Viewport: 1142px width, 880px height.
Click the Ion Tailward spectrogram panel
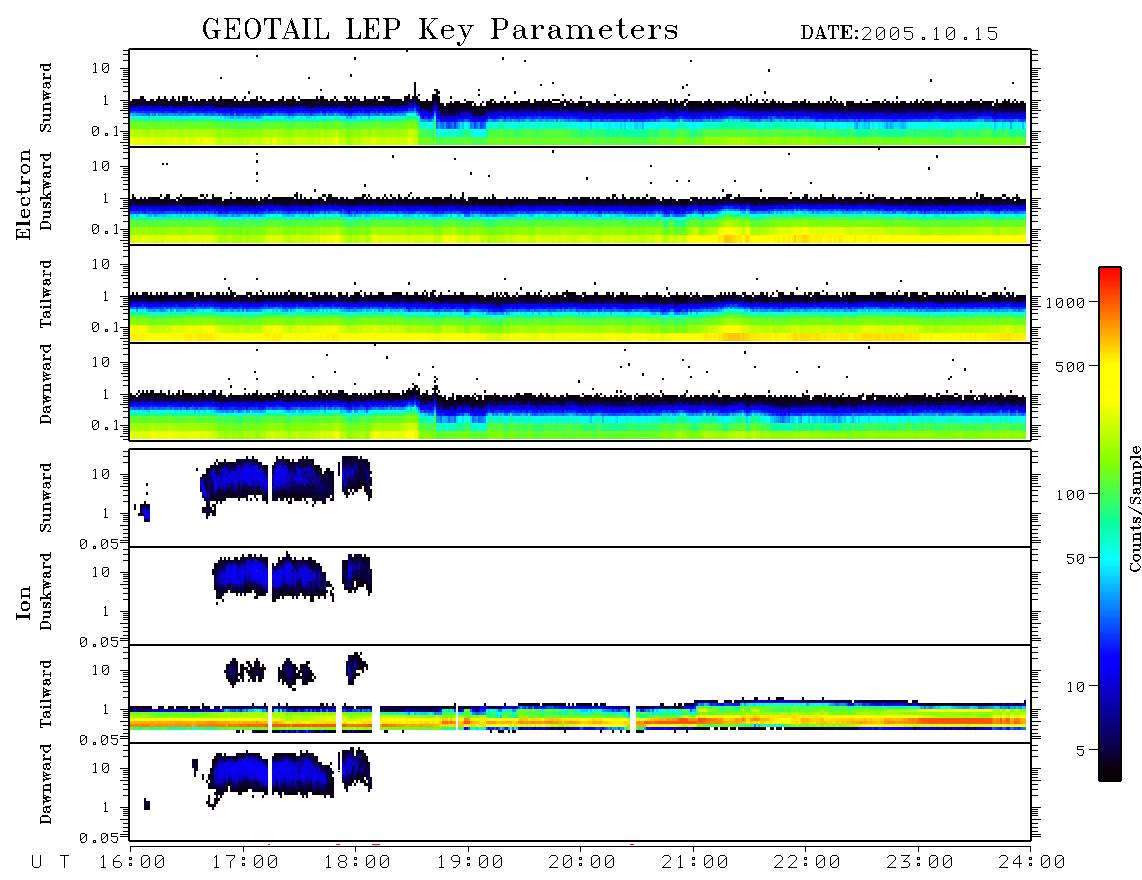580,694
